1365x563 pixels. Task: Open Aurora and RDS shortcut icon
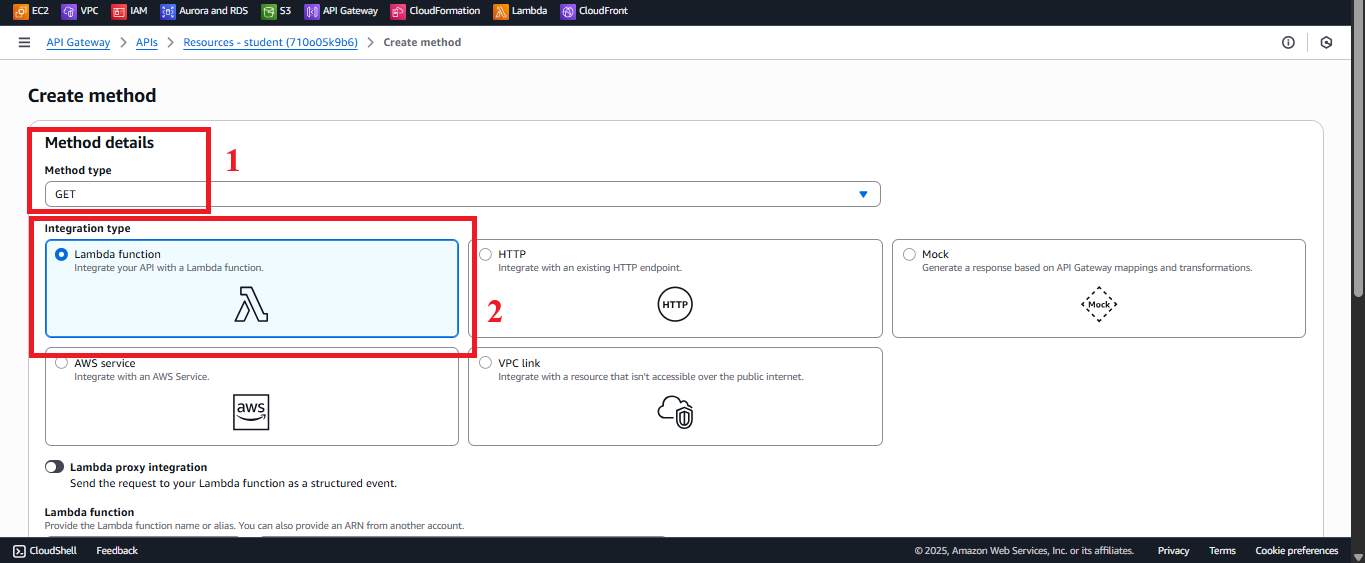[x=168, y=11]
